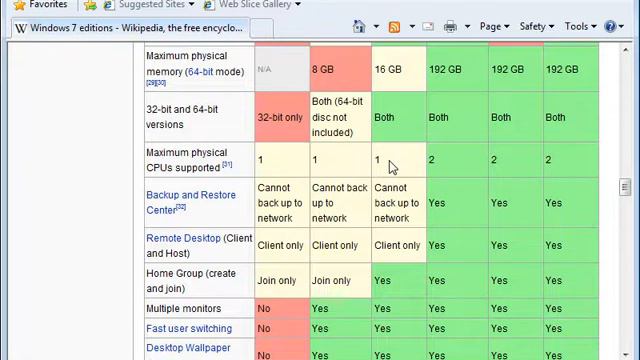Click the RSS feeds icon
640x360 pixels.
click(x=394, y=27)
